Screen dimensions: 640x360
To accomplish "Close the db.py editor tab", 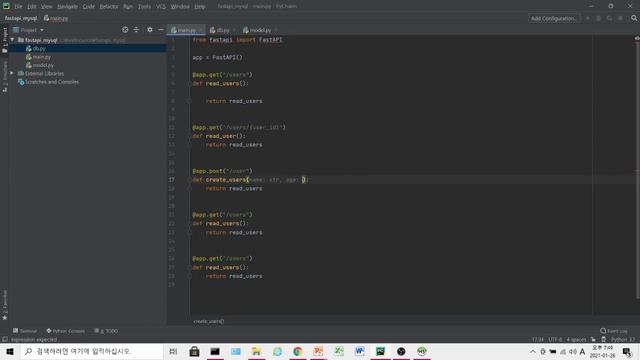I will pyautogui.click(x=234, y=30).
